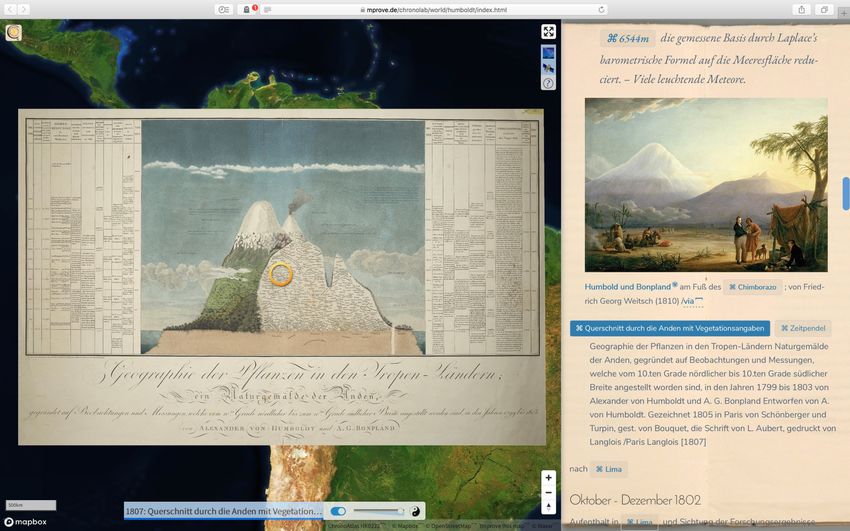
Task: Click the Oktober - Dezember 1802 heading
Action: tap(635, 500)
